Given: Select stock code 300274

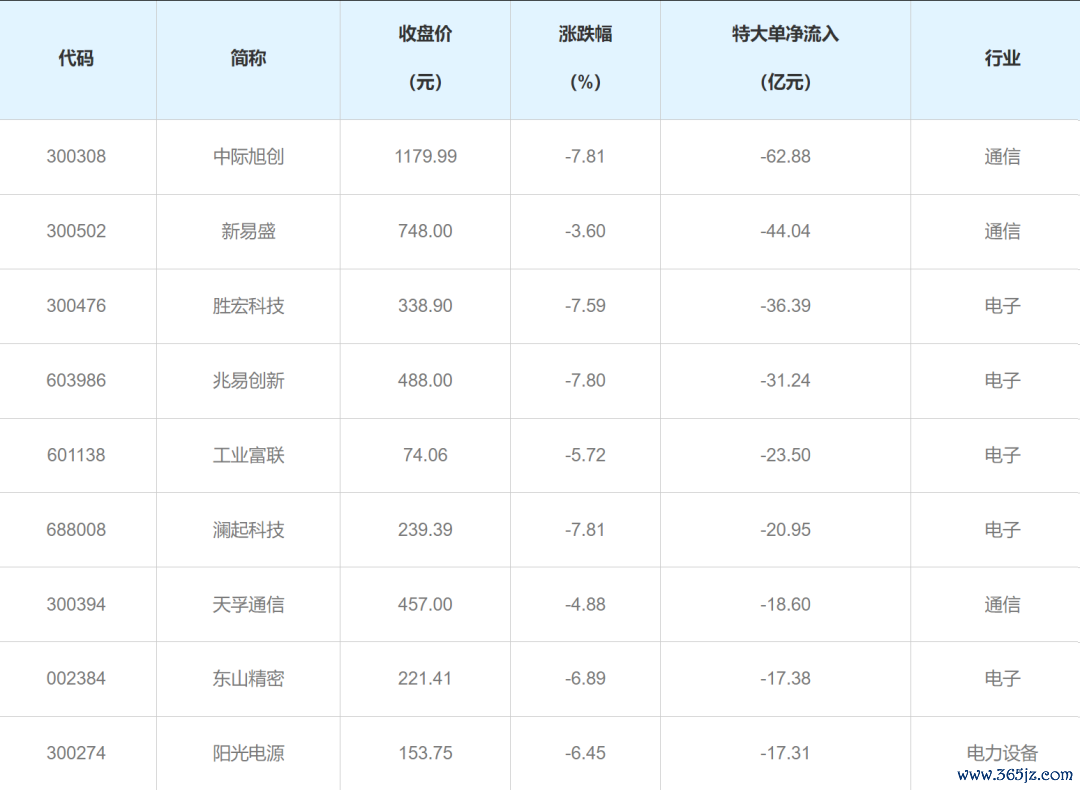Looking at the screenshot, I should tap(76, 753).
